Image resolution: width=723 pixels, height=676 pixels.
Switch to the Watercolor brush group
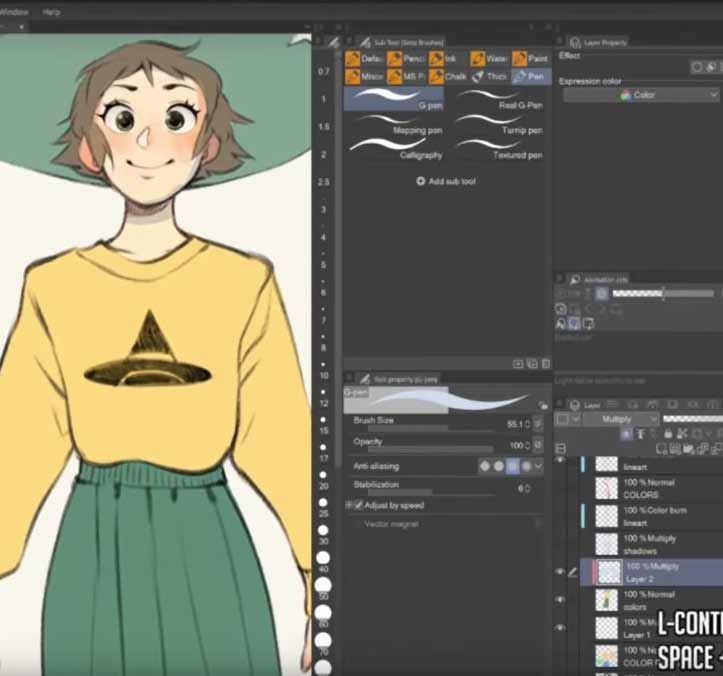pos(490,59)
